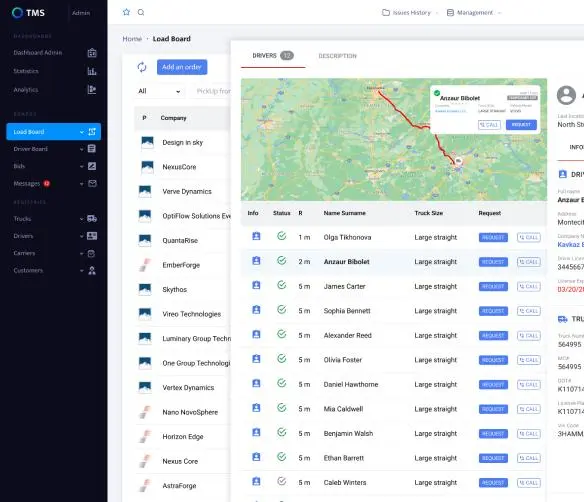Image resolution: width=584 pixels, height=502 pixels.
Task: Open info badge icon for Mia Caldwell
Action: tap(256, 408)
